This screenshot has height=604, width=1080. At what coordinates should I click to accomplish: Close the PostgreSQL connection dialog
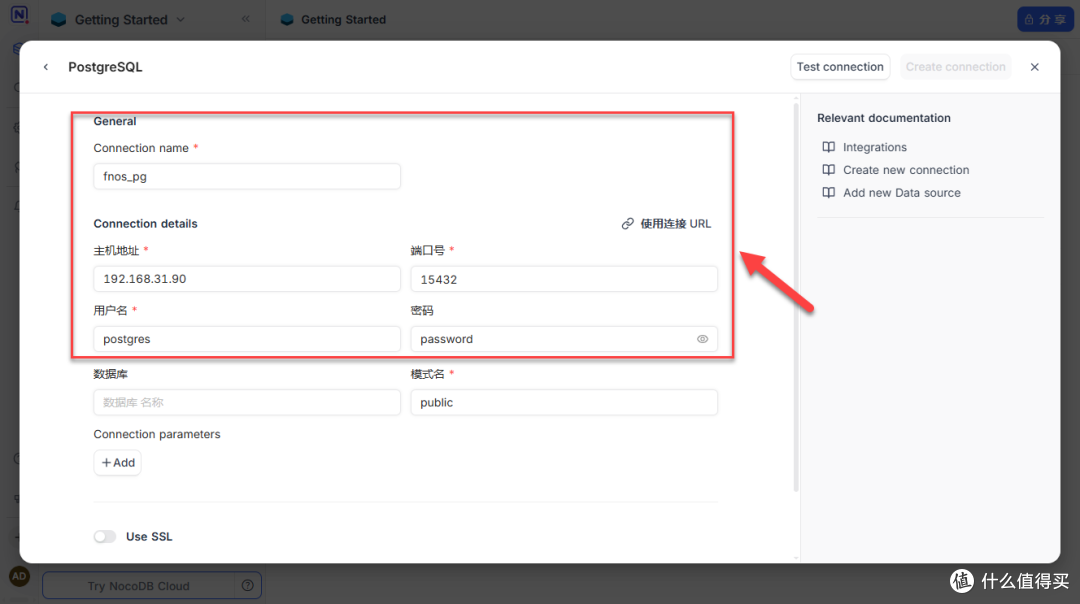(1034, 67)
